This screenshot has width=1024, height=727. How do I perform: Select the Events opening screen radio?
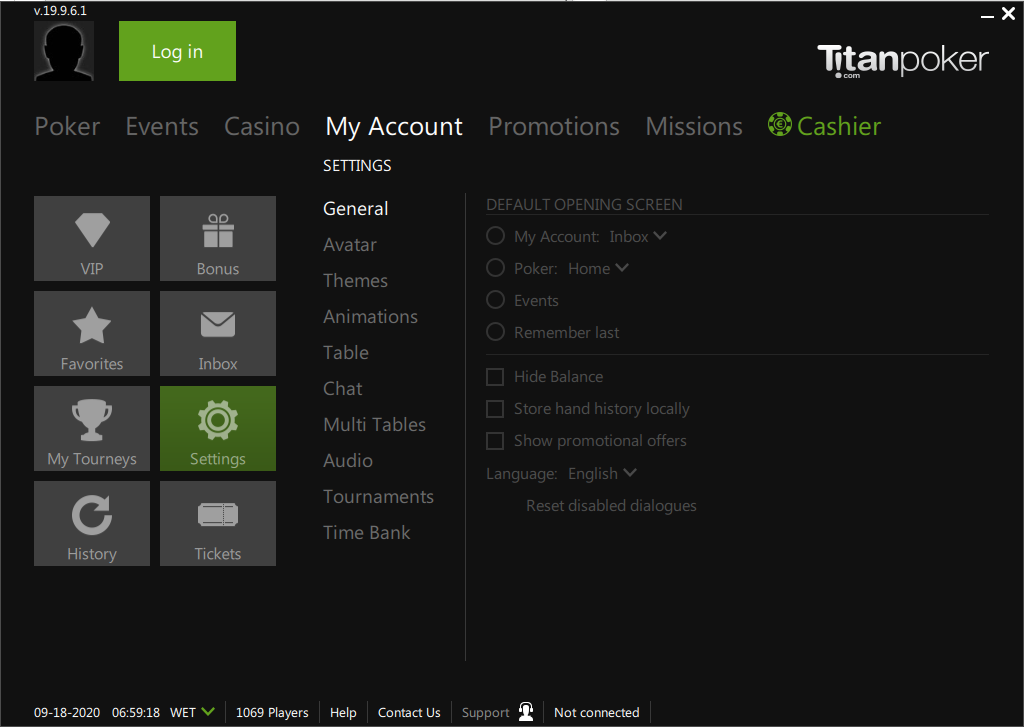click(x=496, y=300)
